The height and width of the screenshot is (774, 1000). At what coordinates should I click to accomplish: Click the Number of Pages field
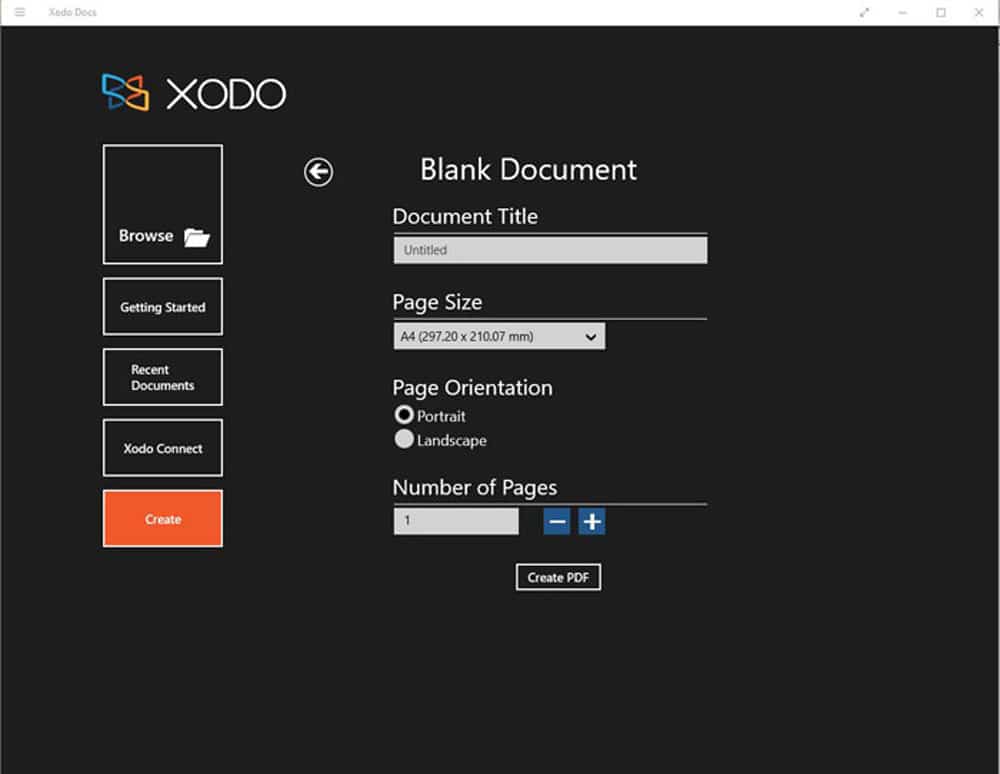[456, 521]
